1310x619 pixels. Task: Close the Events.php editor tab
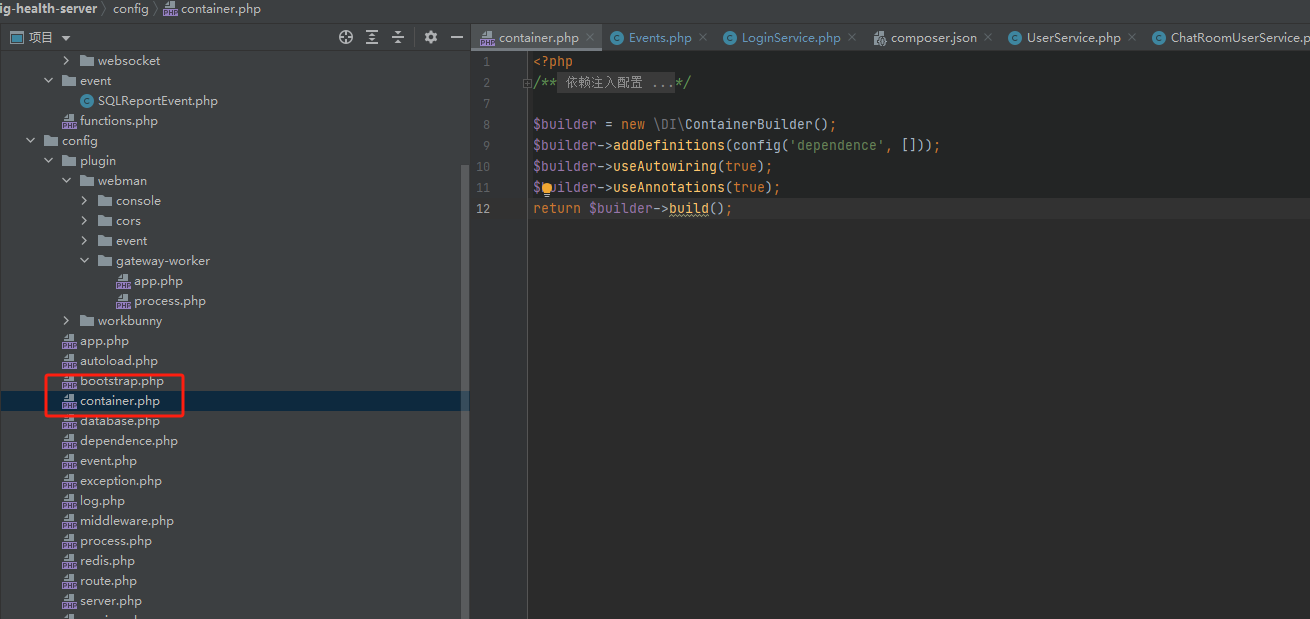(703, 37)
